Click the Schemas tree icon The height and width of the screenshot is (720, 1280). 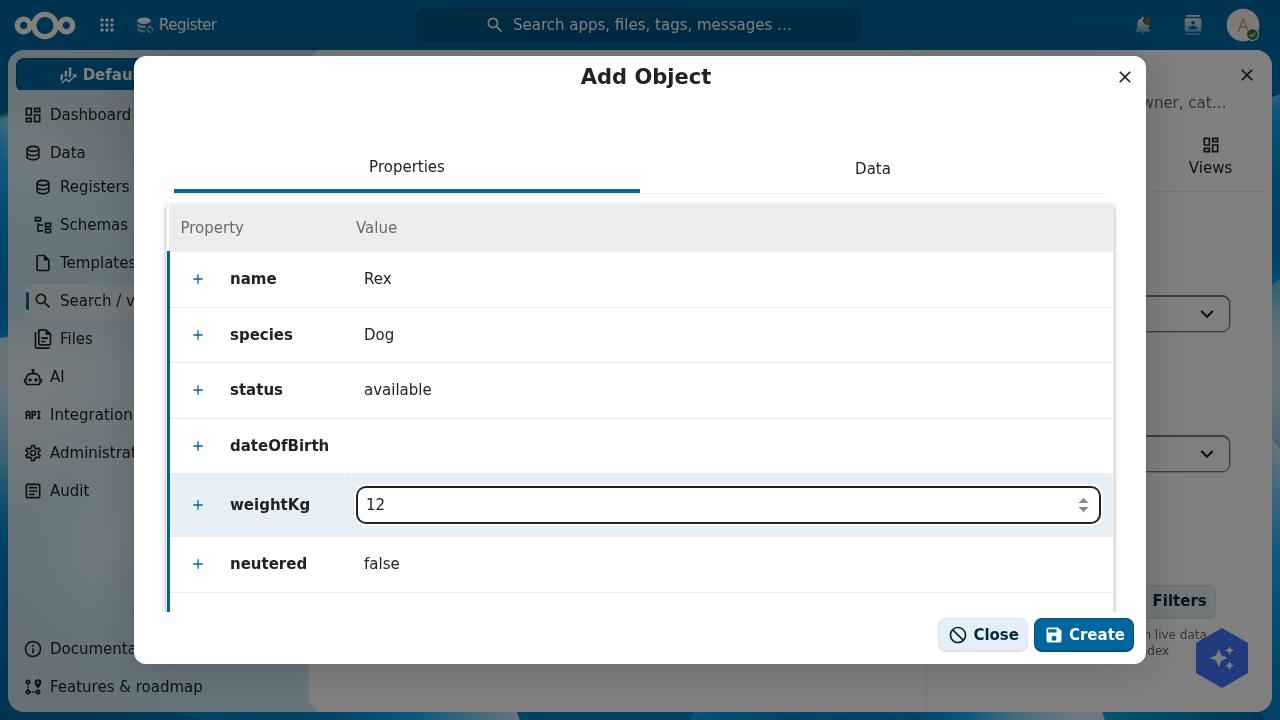(x=43, y=225)
